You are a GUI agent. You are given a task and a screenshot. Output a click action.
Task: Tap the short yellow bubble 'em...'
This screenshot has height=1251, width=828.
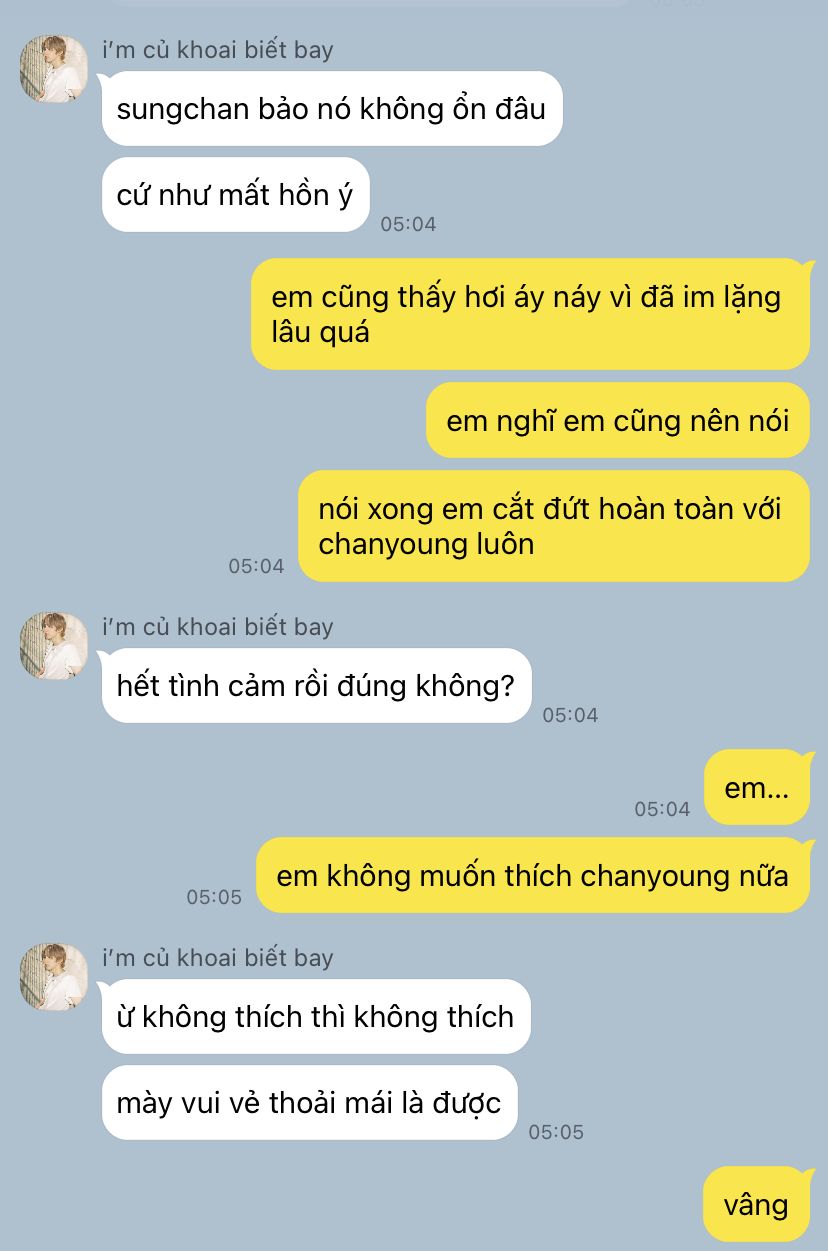click(757, 788)
